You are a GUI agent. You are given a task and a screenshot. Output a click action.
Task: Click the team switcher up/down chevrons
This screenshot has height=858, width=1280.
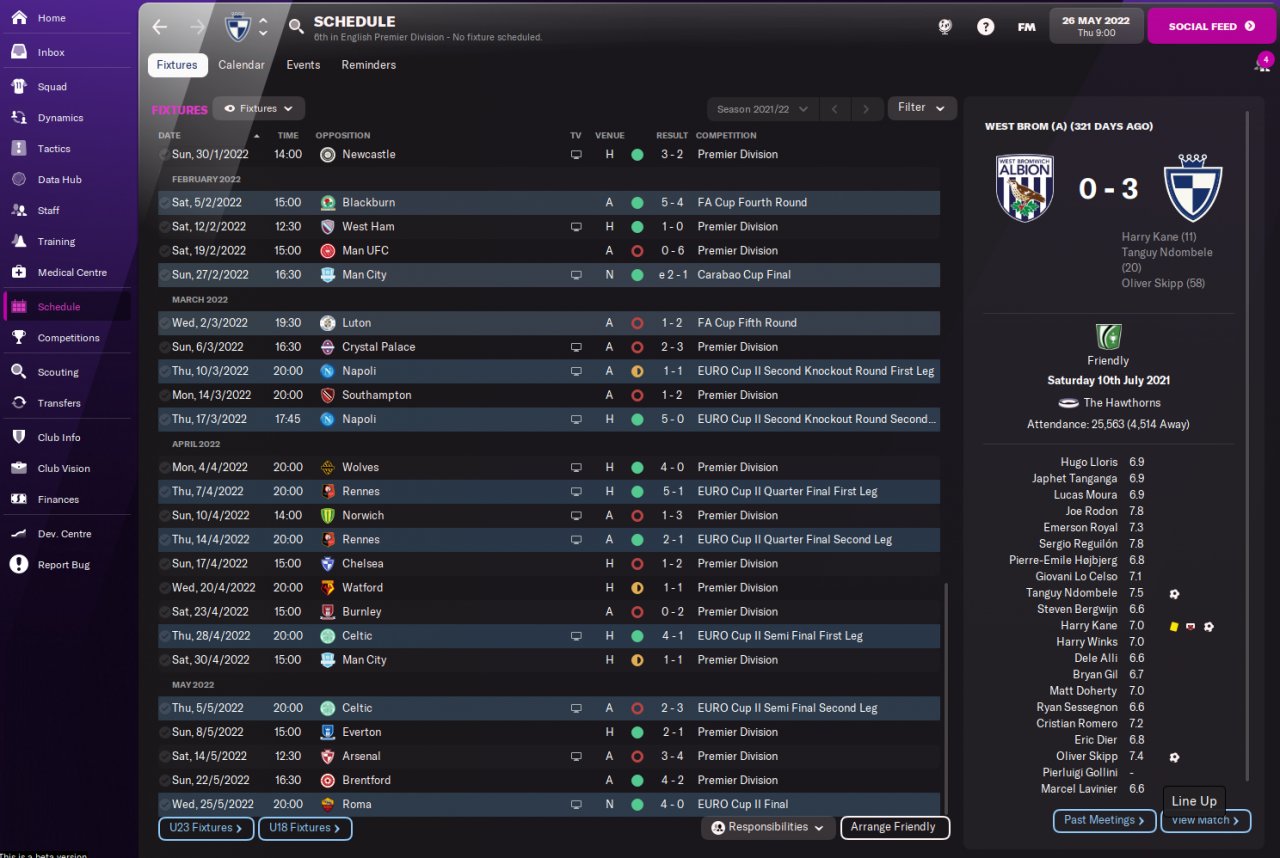coord(263,27)
